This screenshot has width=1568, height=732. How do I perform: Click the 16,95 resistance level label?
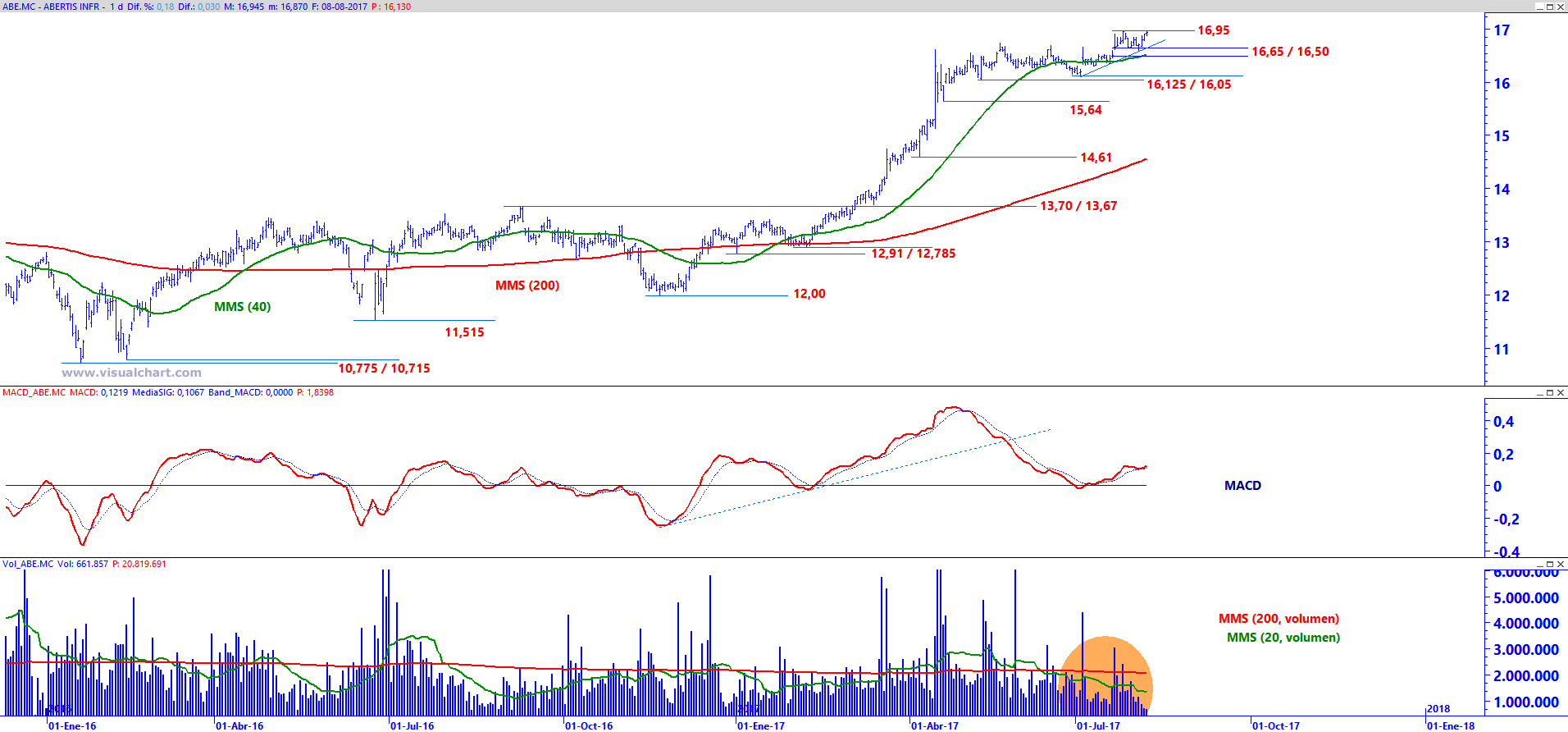[x=1214, y=30]
